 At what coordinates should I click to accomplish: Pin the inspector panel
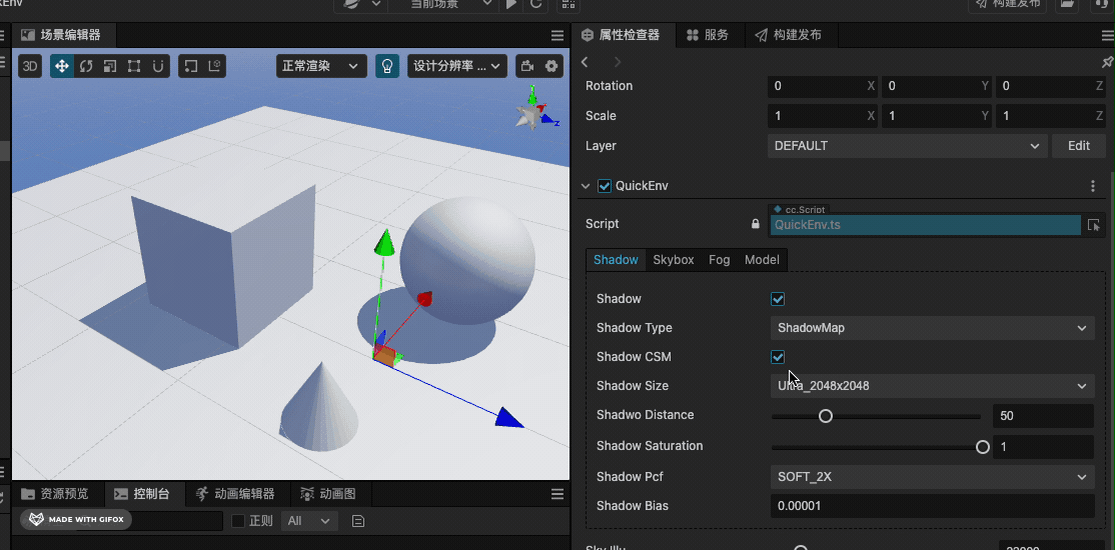(1107, 63)
